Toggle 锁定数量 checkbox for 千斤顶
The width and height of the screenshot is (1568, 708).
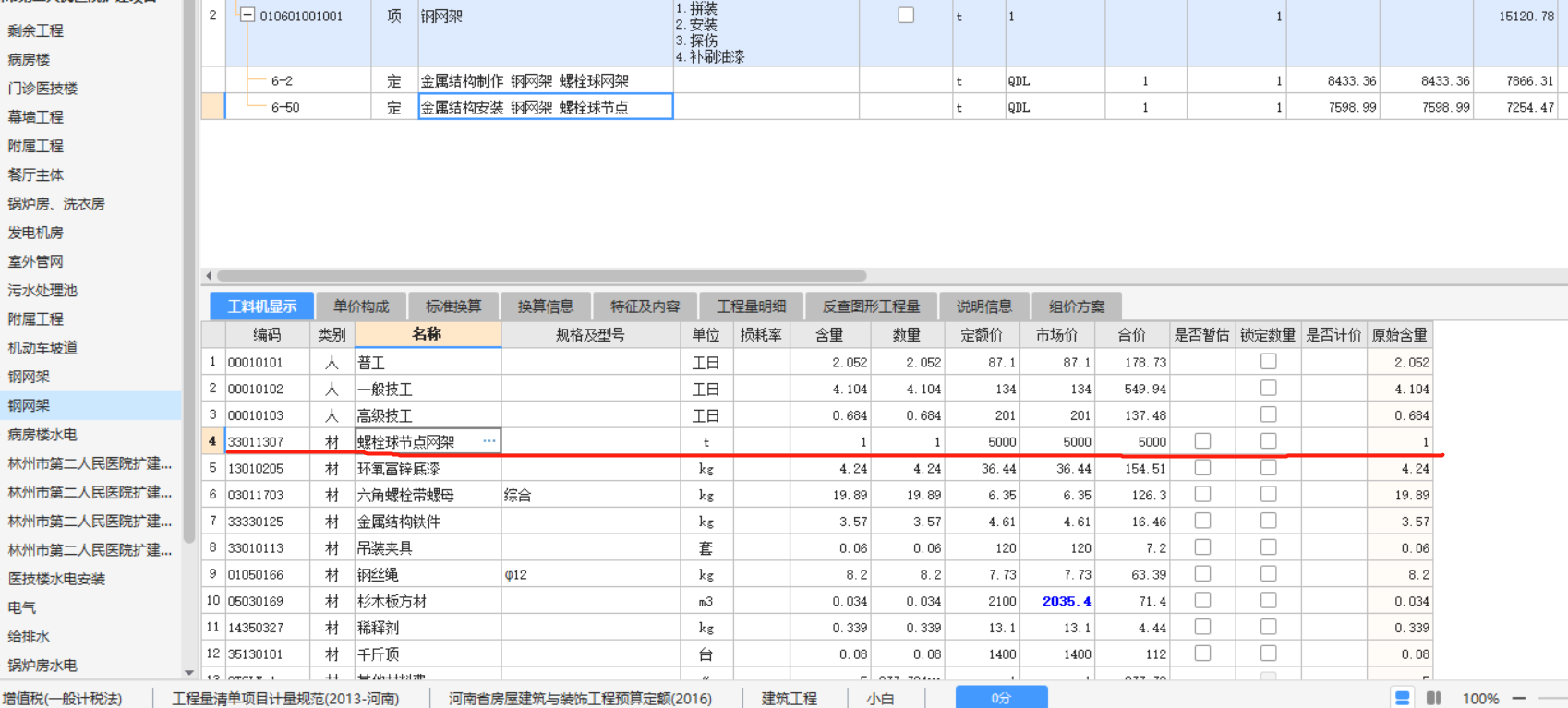[1268, 654]
